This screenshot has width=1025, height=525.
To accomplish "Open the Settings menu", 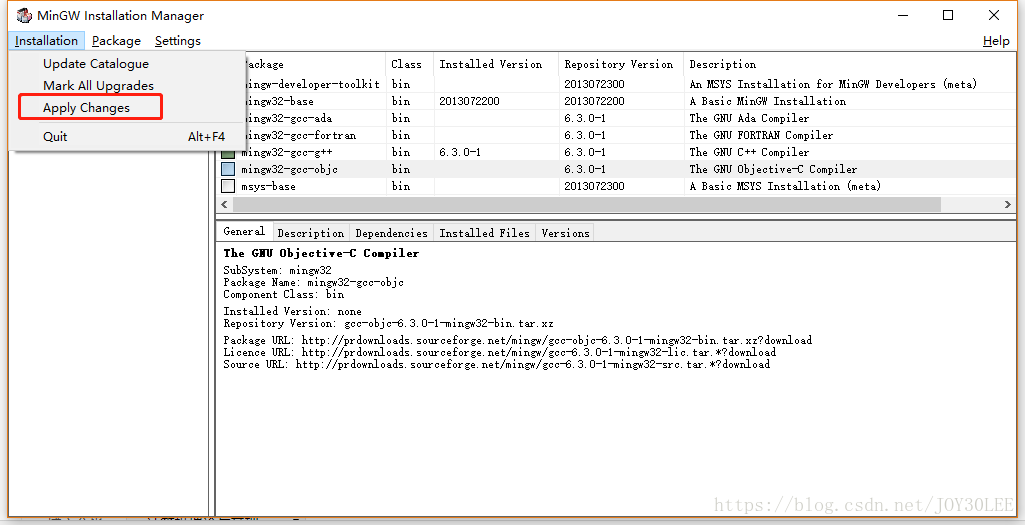I will [178, 41].
